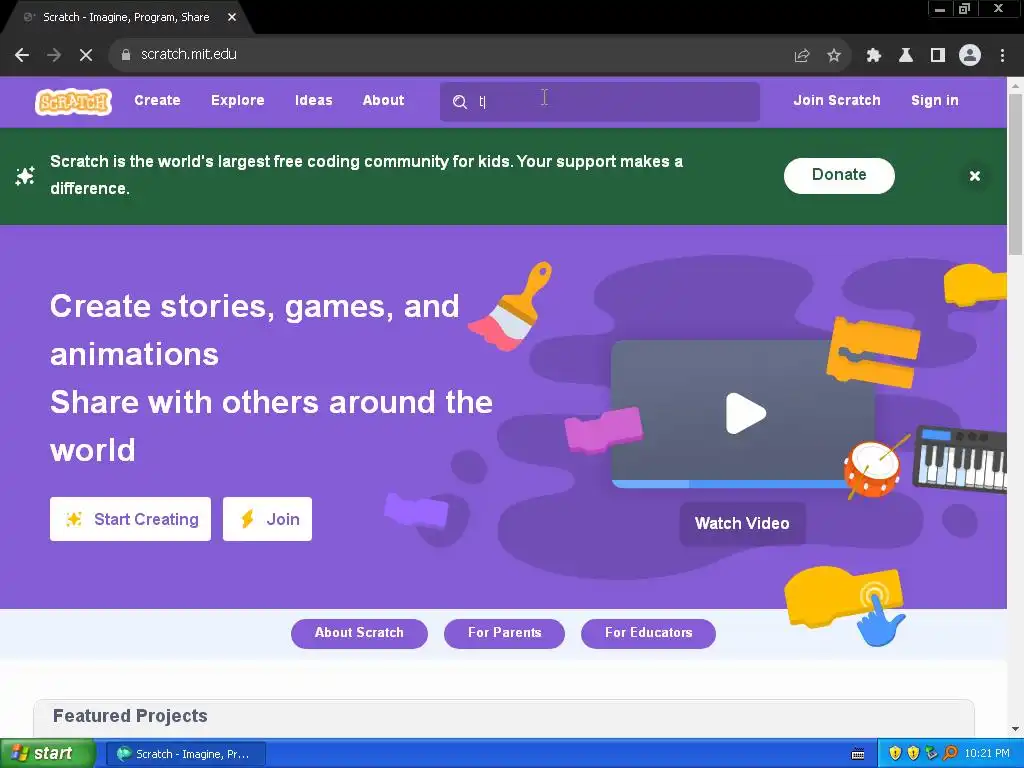Open the side panel icon
The width and height of the screenshot is (1024, 768).
tap(938, 56)
